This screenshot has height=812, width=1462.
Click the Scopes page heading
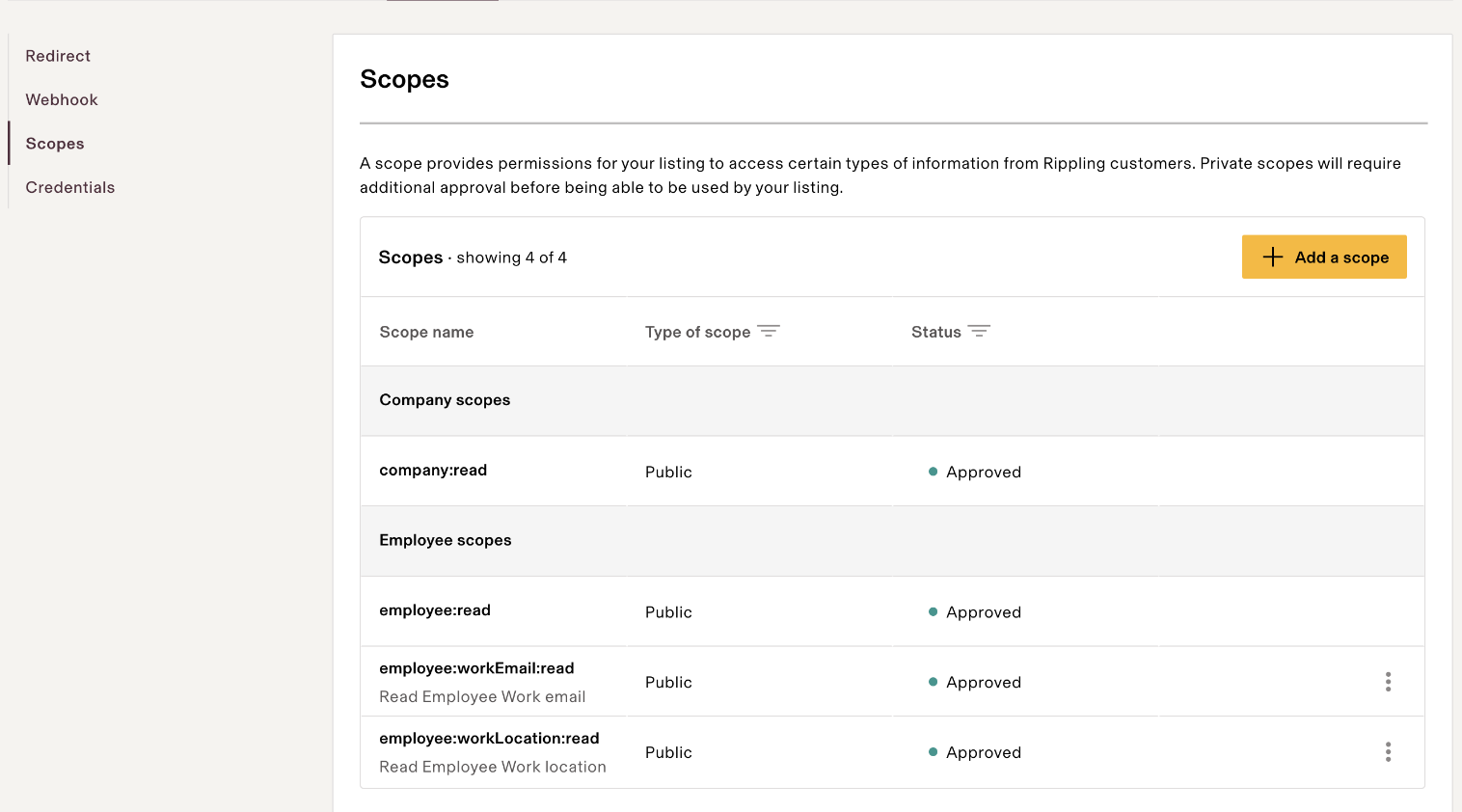coord(404,79)
